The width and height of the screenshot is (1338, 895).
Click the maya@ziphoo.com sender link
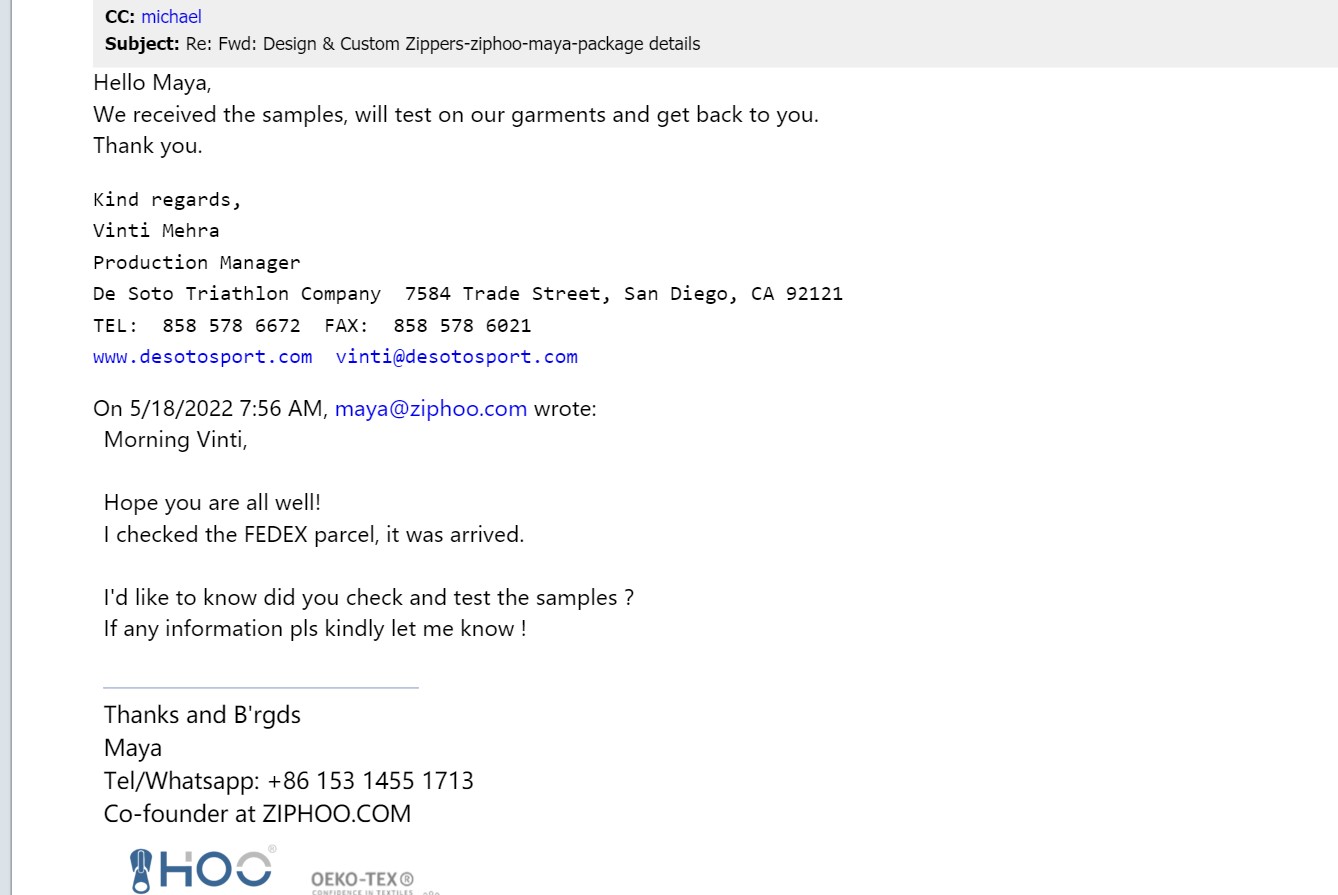coord(430,408)
